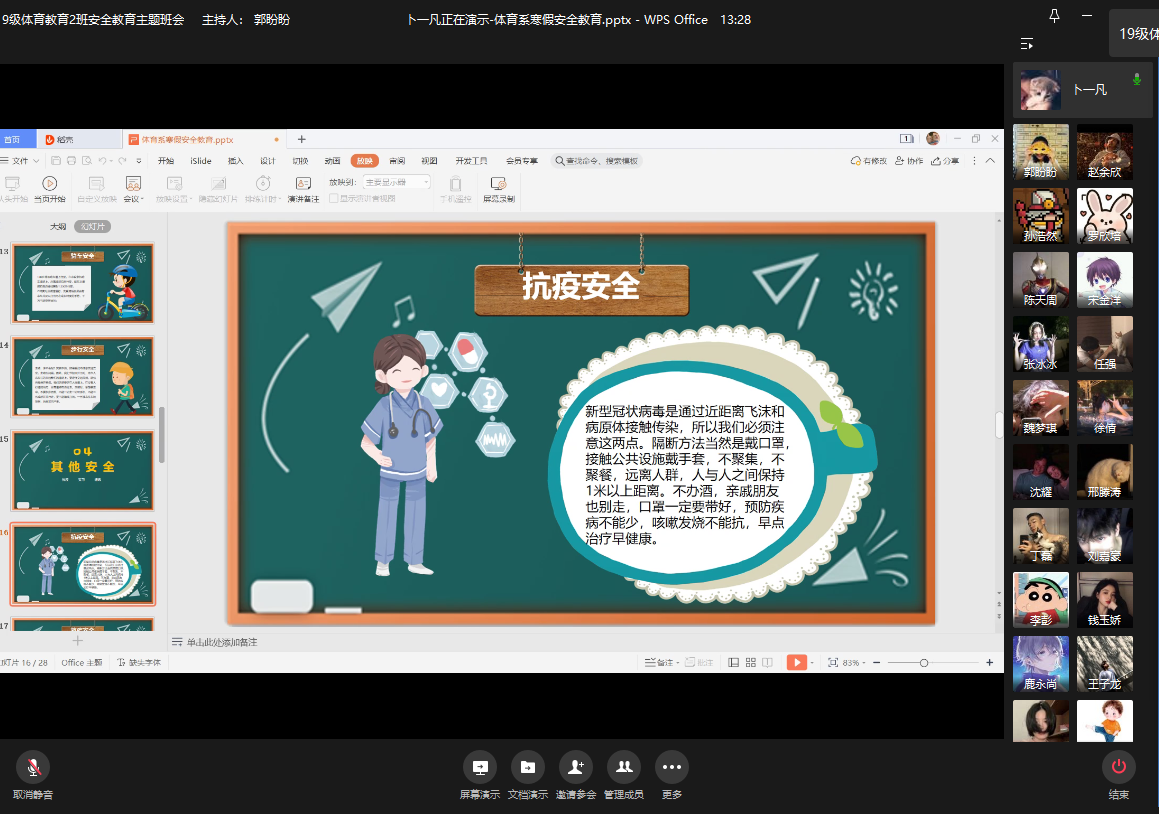Open the 插入 ribbon tab
The height and width of the screenshot is (814, 1159).
click(235, 160)
